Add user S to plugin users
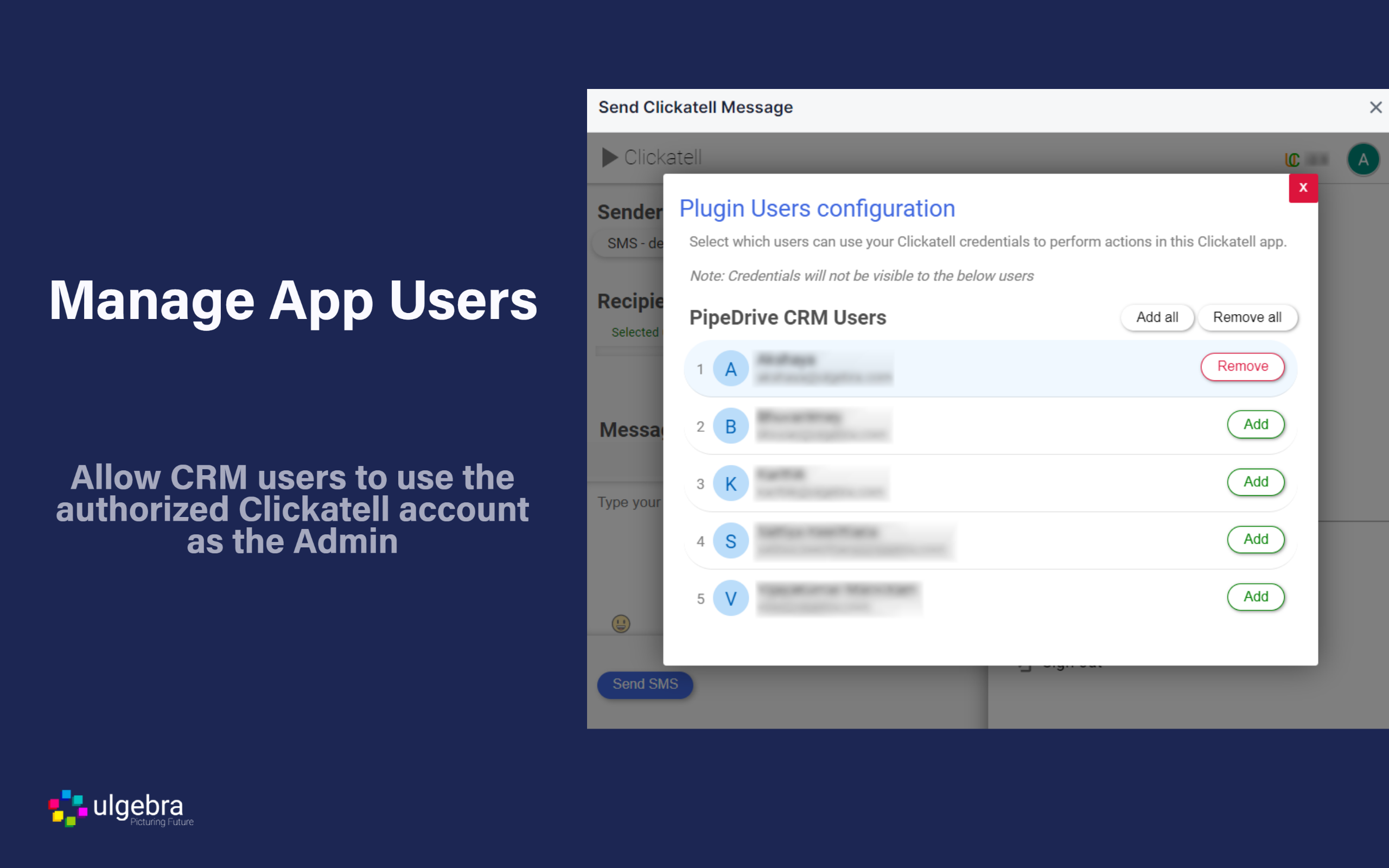Screen dimensions: 1389x868 1256,539
